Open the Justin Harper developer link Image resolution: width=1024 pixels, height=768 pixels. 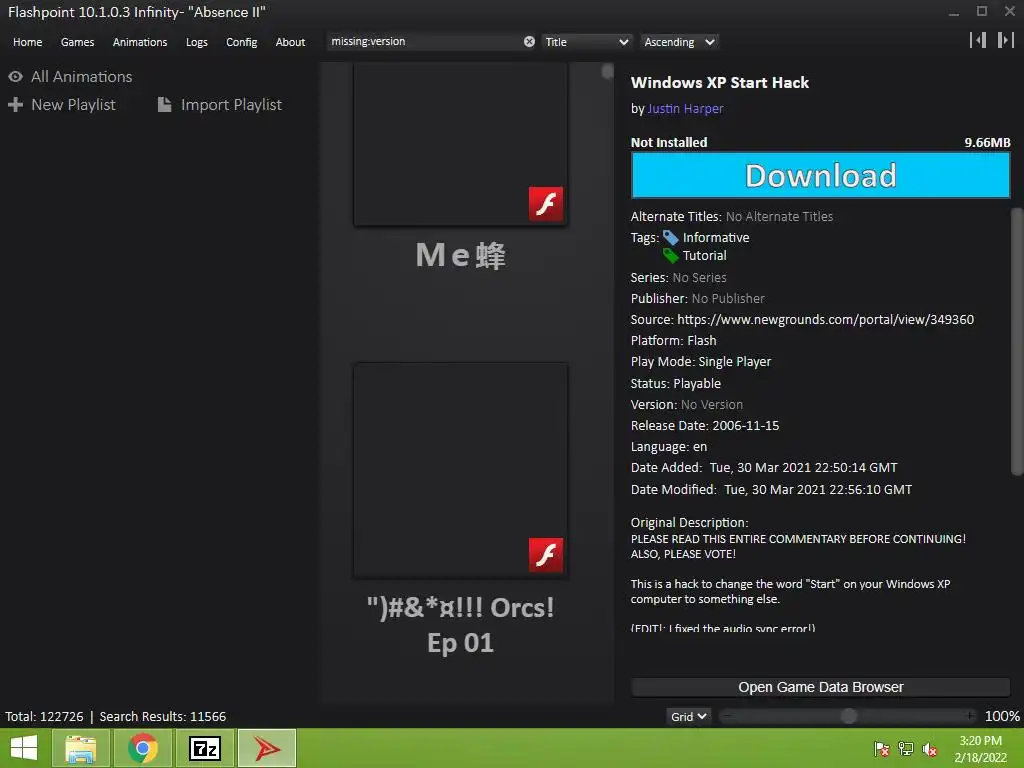(685, 108)
